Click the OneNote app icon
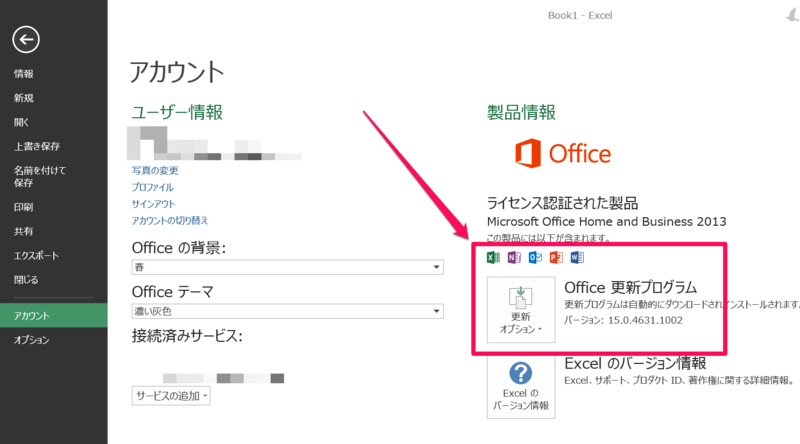 click(x=514, y=258)
